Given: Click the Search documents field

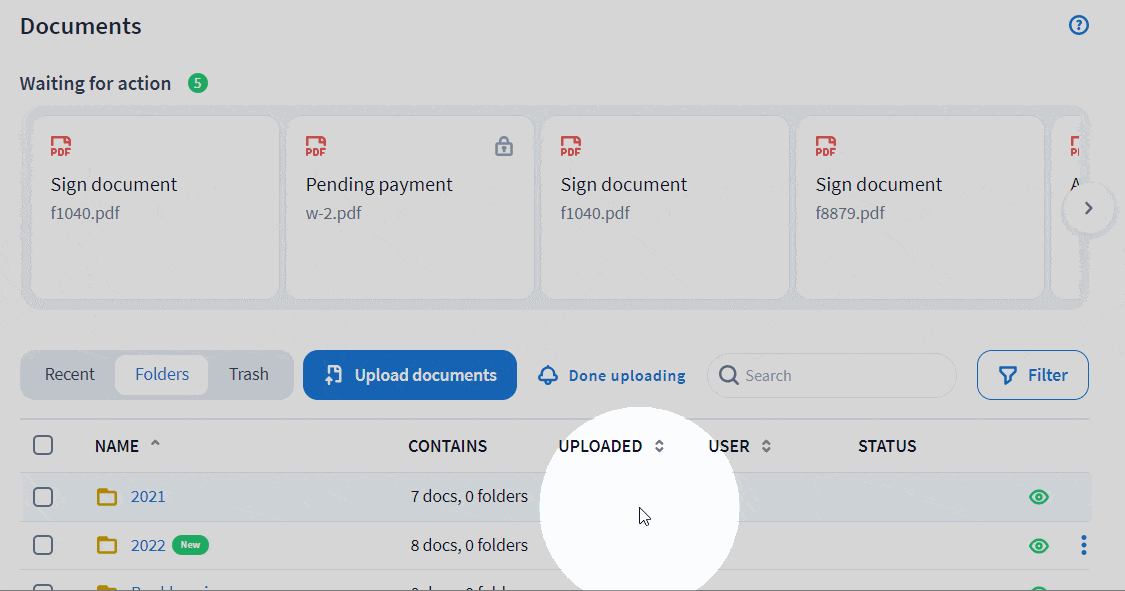Looking at the screenshot, I should click(840, 376).
